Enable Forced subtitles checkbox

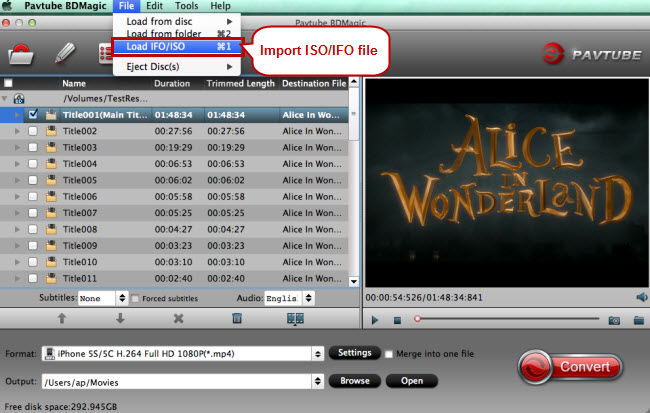pos(135,299)
